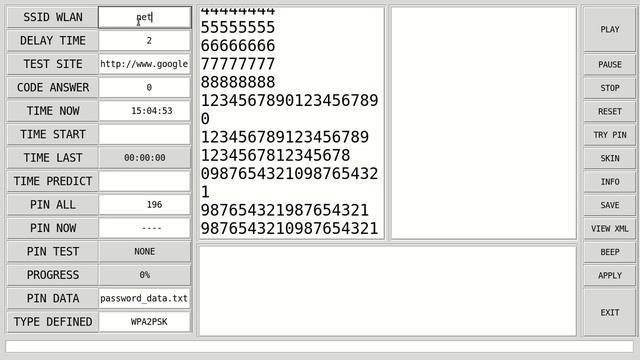Select PIN line 1234567812345678

[x=276, y=156]
